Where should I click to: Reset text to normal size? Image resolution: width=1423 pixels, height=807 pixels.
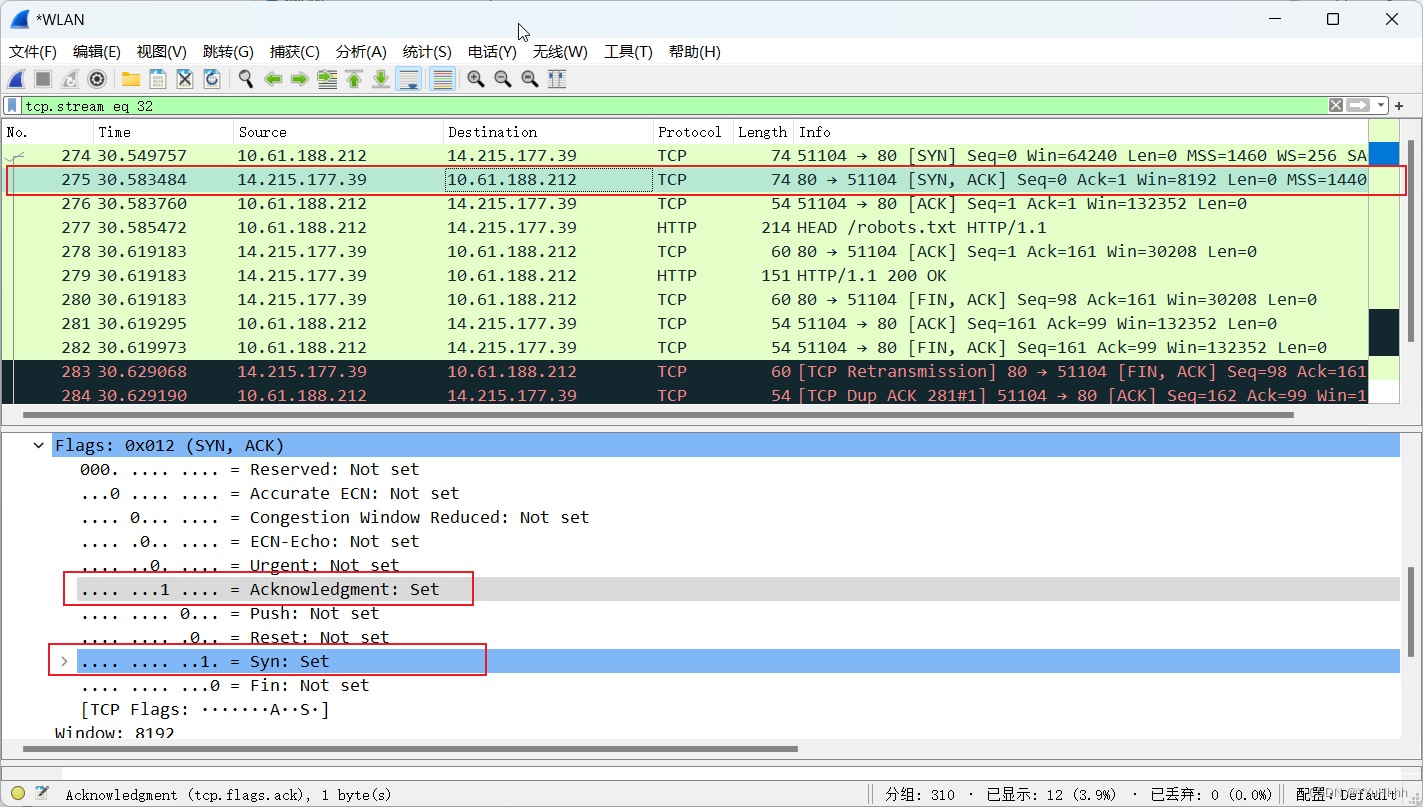pyautogui.click(x=530, y=79)
